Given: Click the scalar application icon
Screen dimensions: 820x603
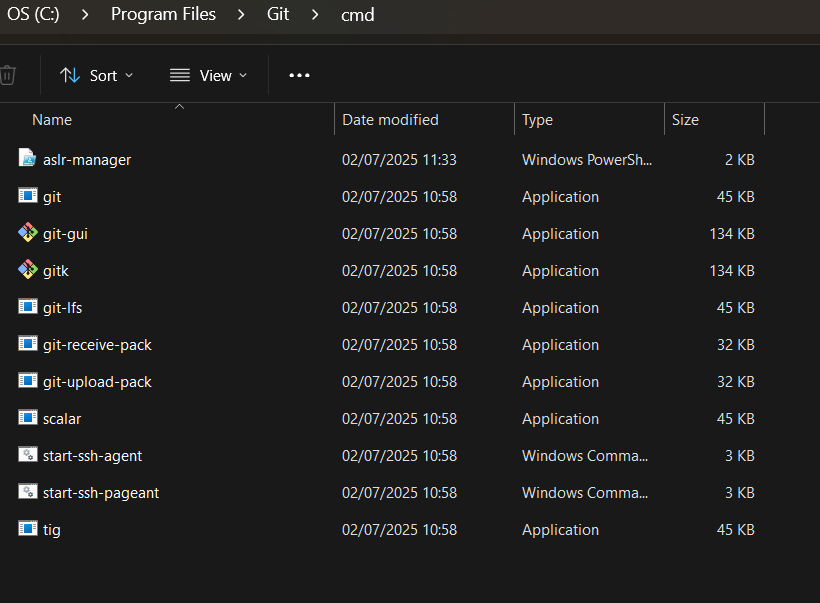Looking at the screenshot, I should (28, 417).
